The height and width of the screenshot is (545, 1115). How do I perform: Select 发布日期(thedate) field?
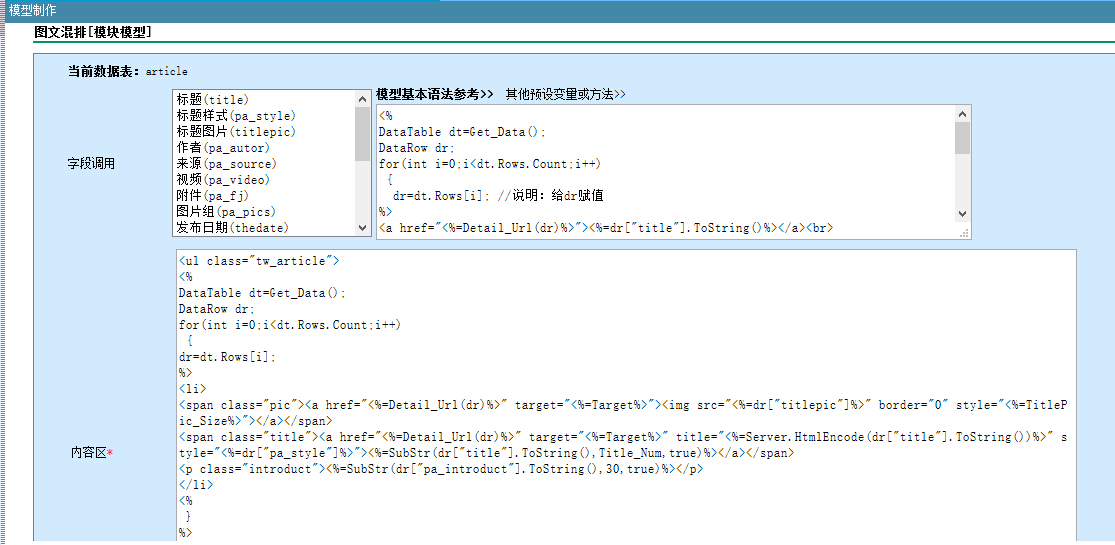[232, 228]
